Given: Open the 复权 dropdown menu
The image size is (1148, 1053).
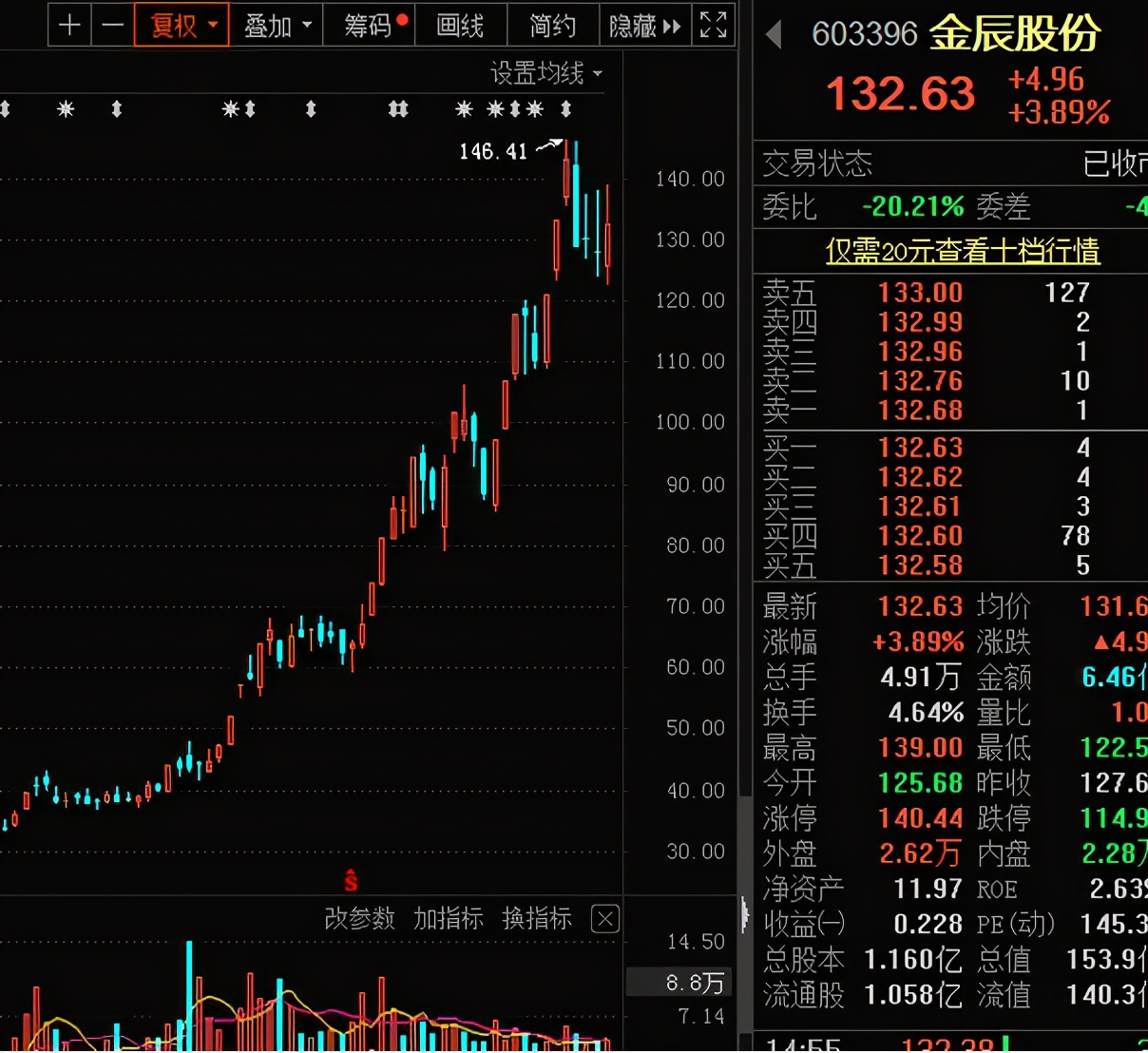Looking at the screenshot, I should (x=182, y=26).
